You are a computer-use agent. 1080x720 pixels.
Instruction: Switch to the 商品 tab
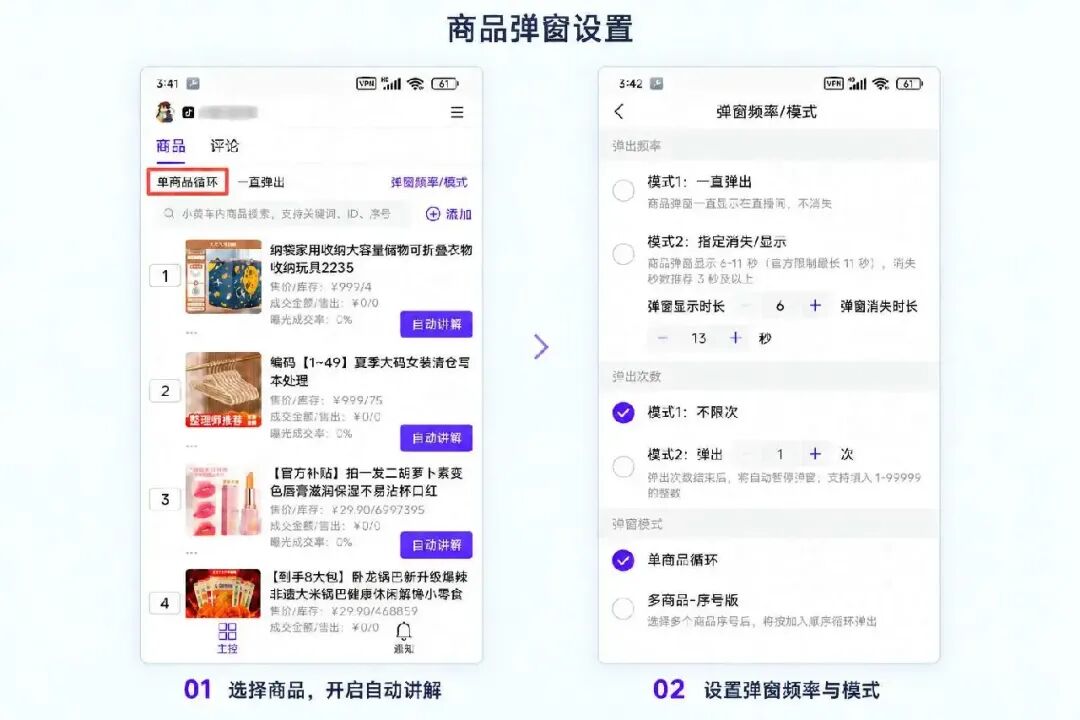170,145
